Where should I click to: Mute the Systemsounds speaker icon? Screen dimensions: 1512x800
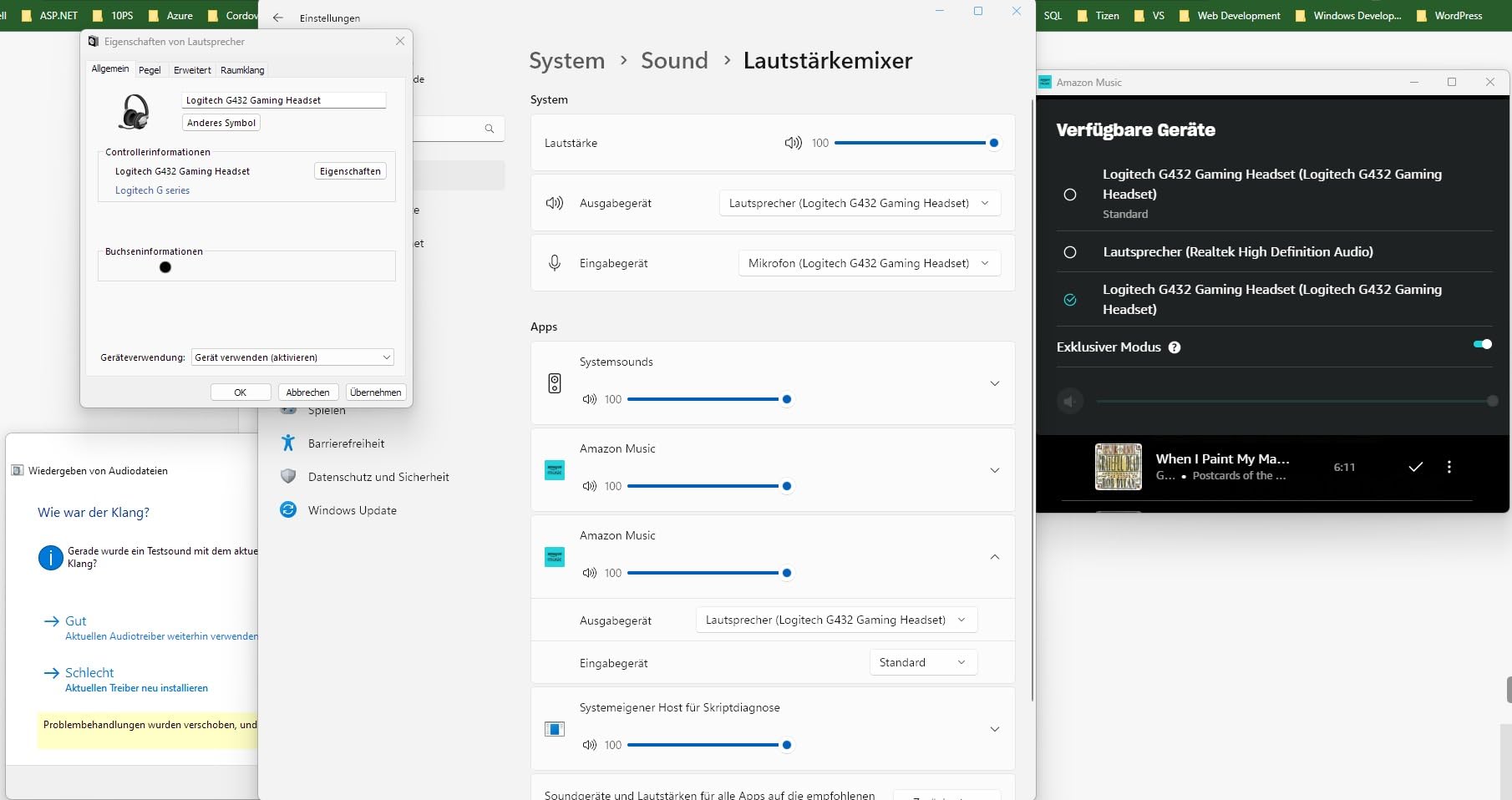coord(589,399)
